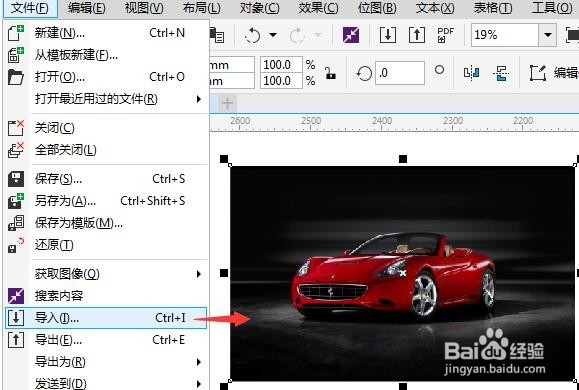Image resolution: width=579 pixels, height=390 pixels.
Task: Choose 新建(N)... from the file menu
Action: tap(106, 33)
